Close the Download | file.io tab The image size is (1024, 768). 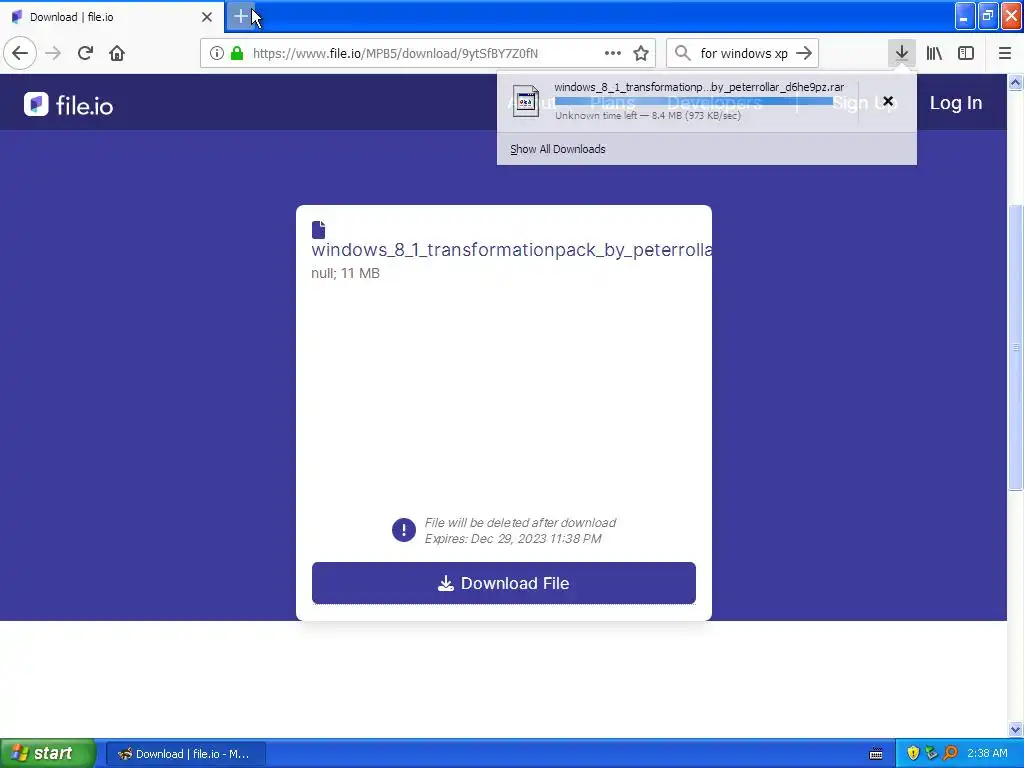click(x=206, y=17)
